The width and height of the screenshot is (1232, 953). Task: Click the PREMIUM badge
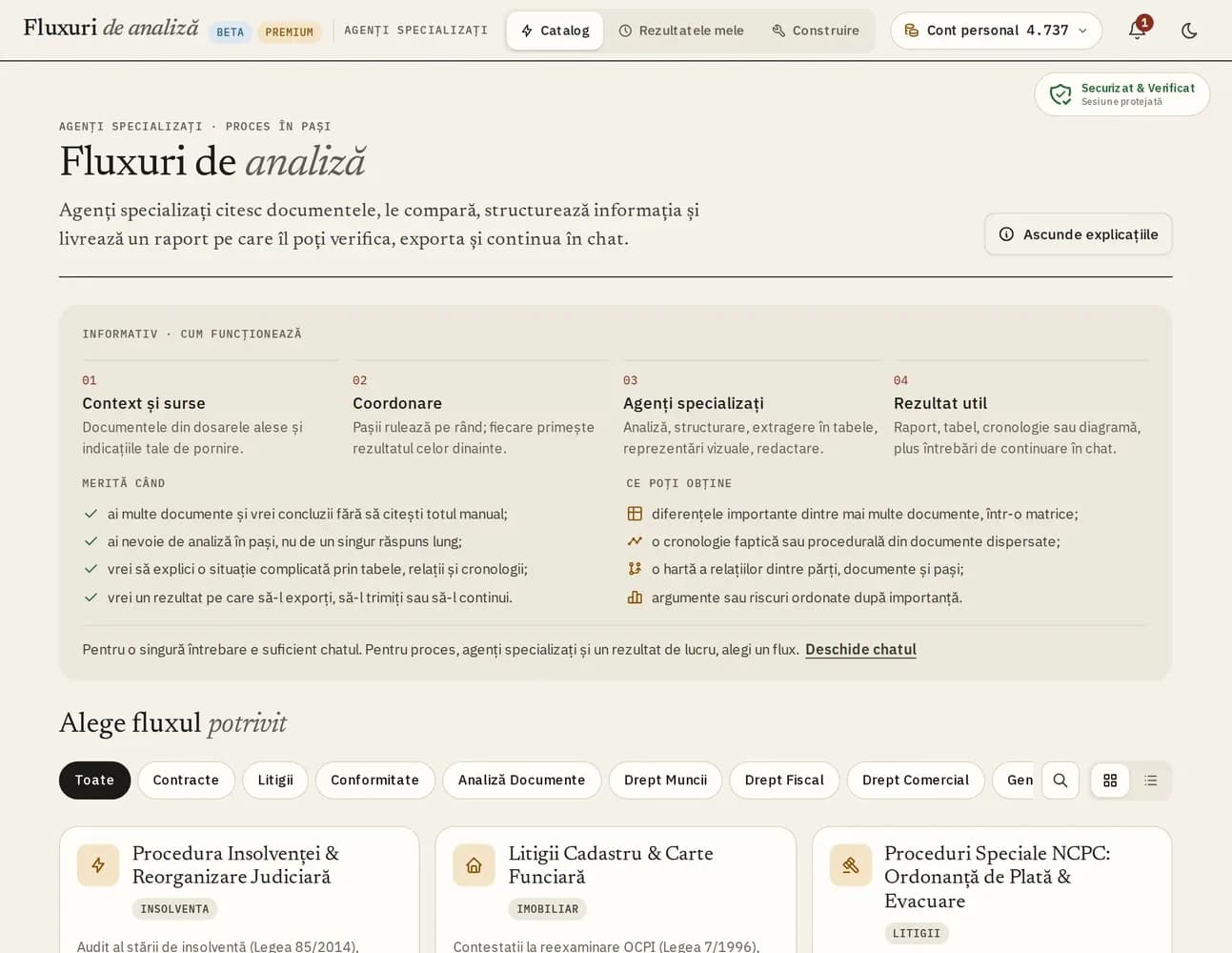coord(289,31)
